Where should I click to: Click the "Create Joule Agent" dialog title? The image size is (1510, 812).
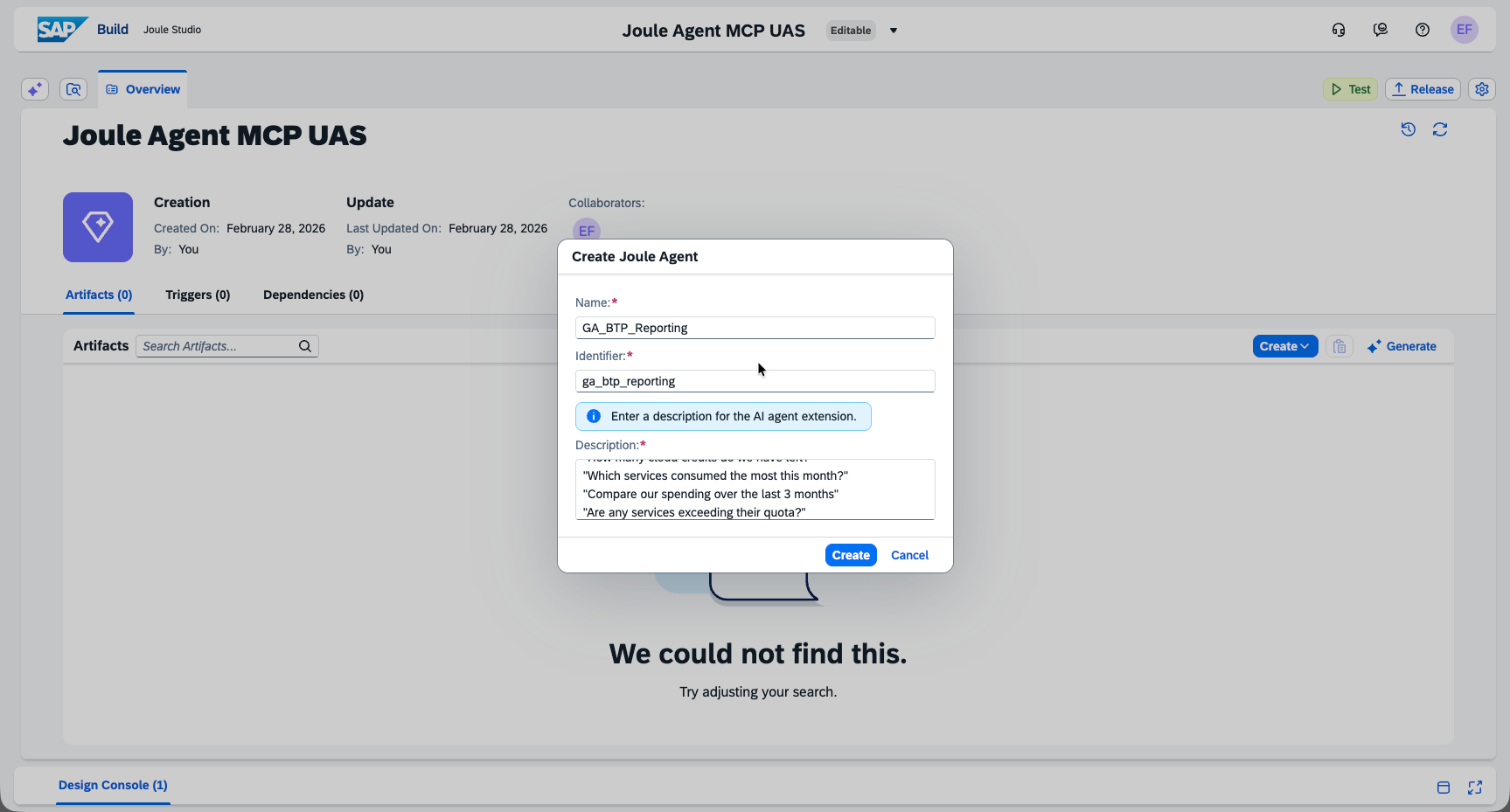point(635,256)
